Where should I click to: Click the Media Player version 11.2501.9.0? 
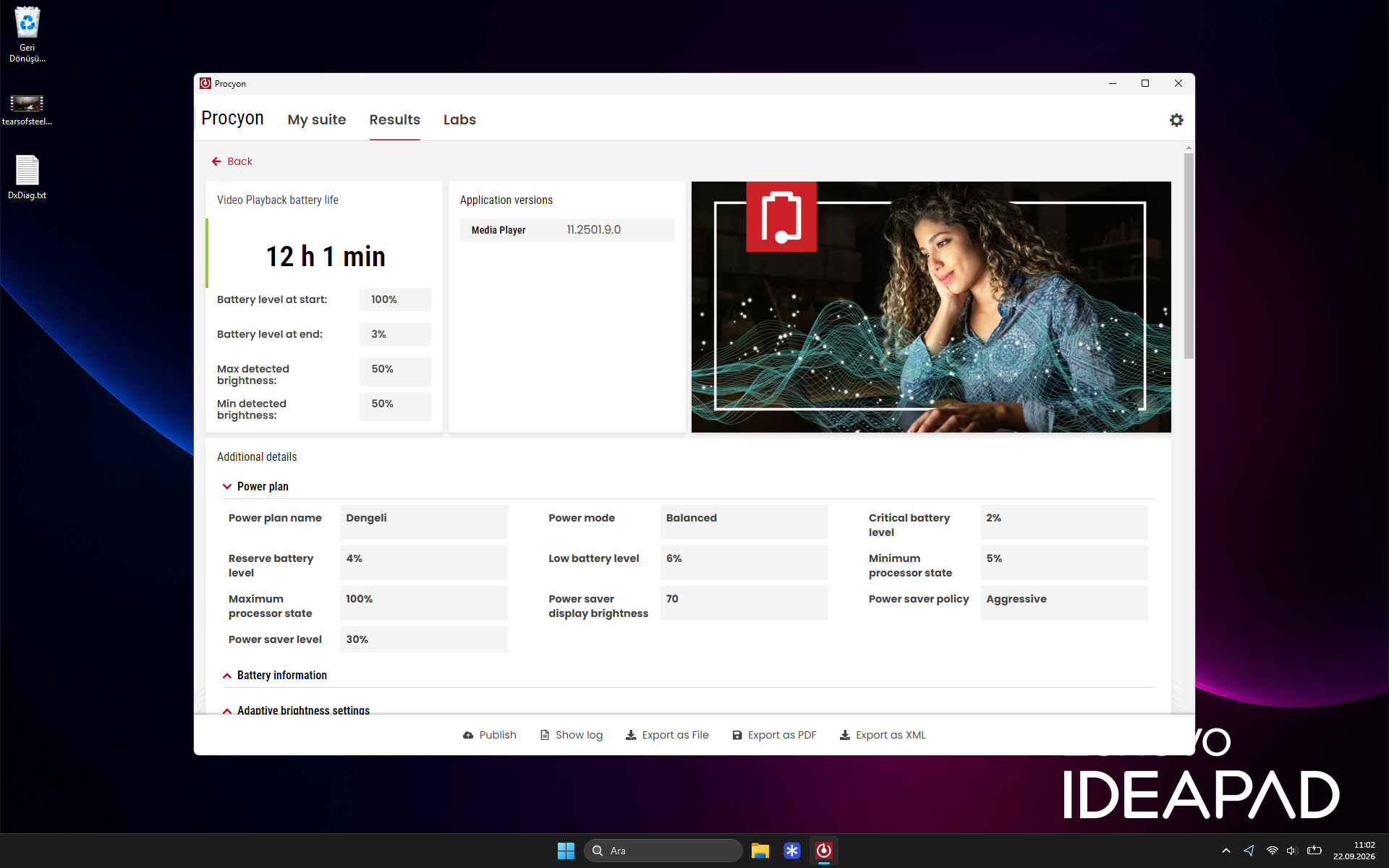pos(593,230)
